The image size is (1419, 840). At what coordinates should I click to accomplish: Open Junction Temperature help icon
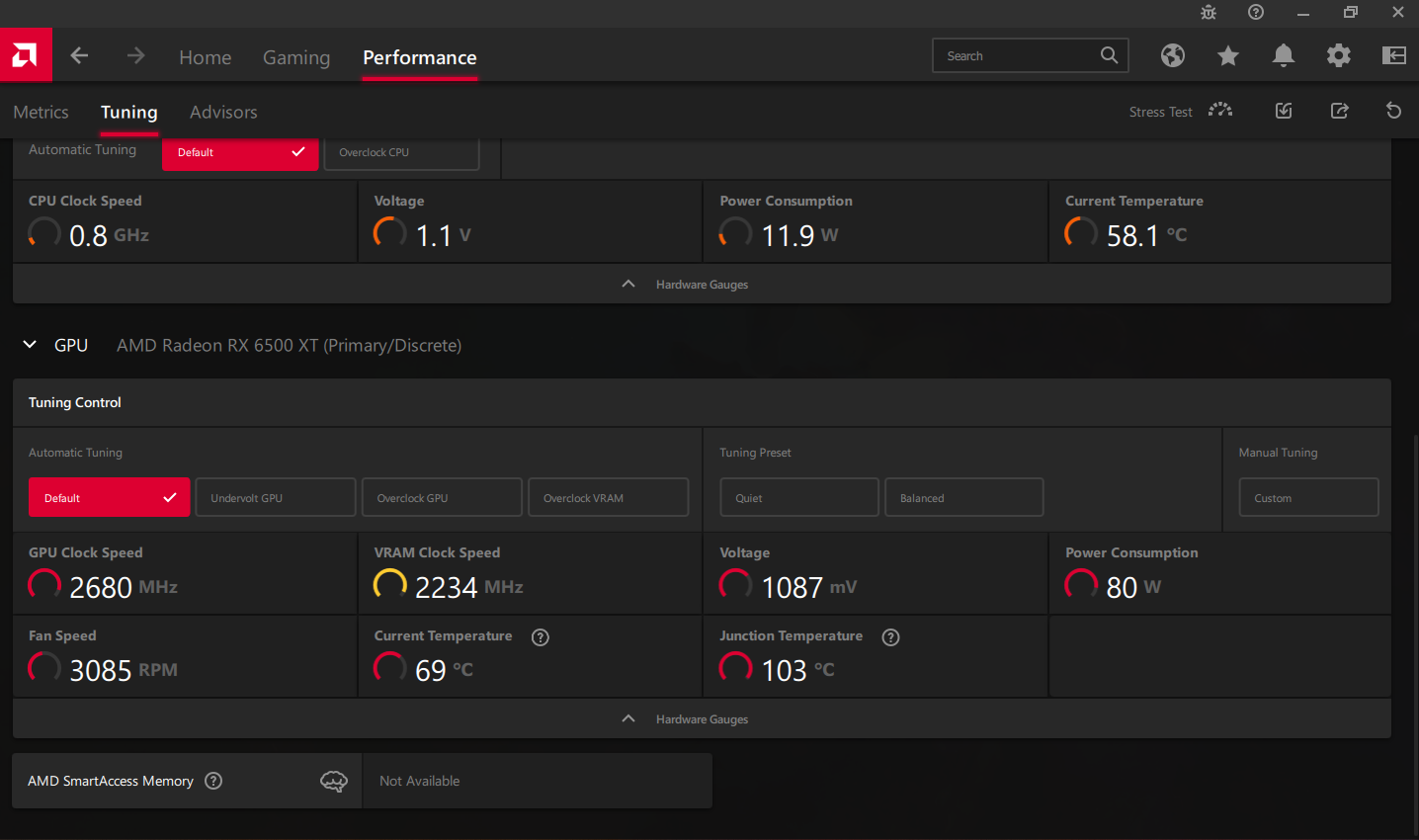[x=891, y=637]
